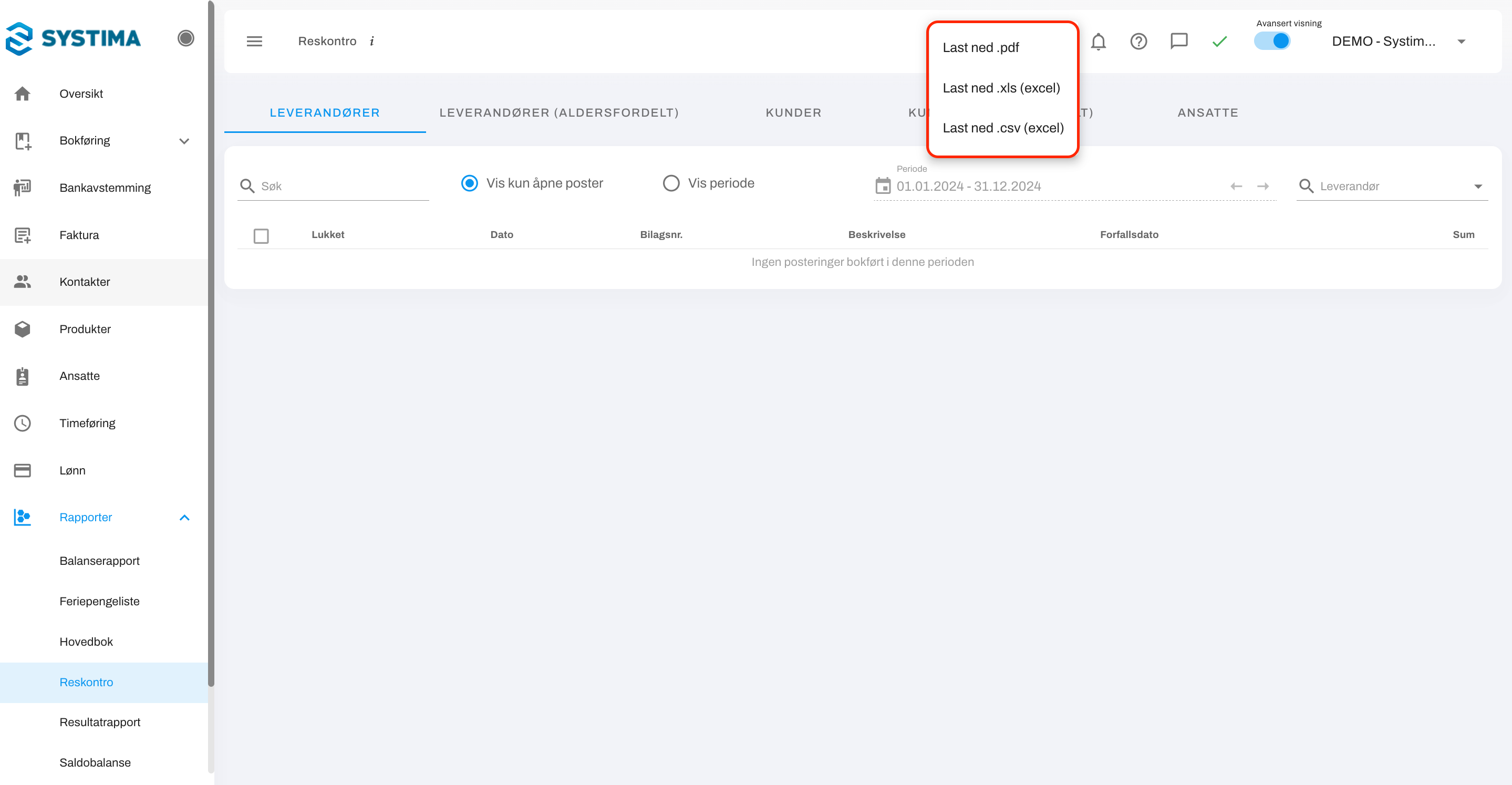This screenshot has width=1512, height=785.
Task: Select Vis periode radio button
Action: tap(671, 183)
